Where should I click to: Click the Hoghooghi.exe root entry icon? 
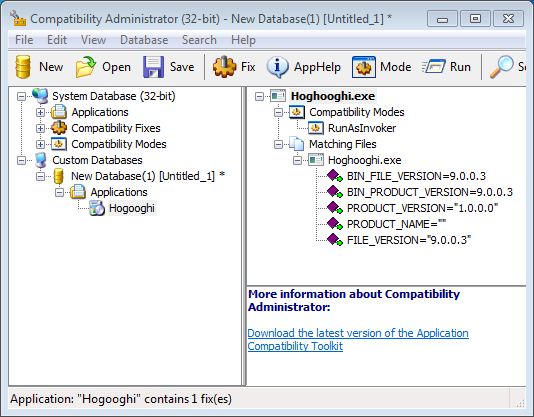coord(278,96)
